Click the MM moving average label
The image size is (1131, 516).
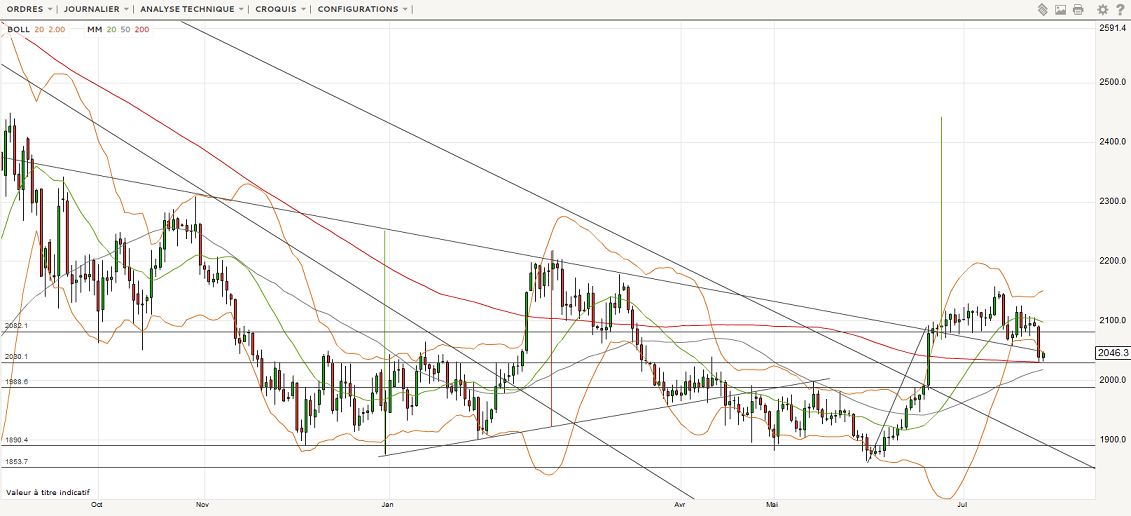pyautogui.click(x=94, y=30)
